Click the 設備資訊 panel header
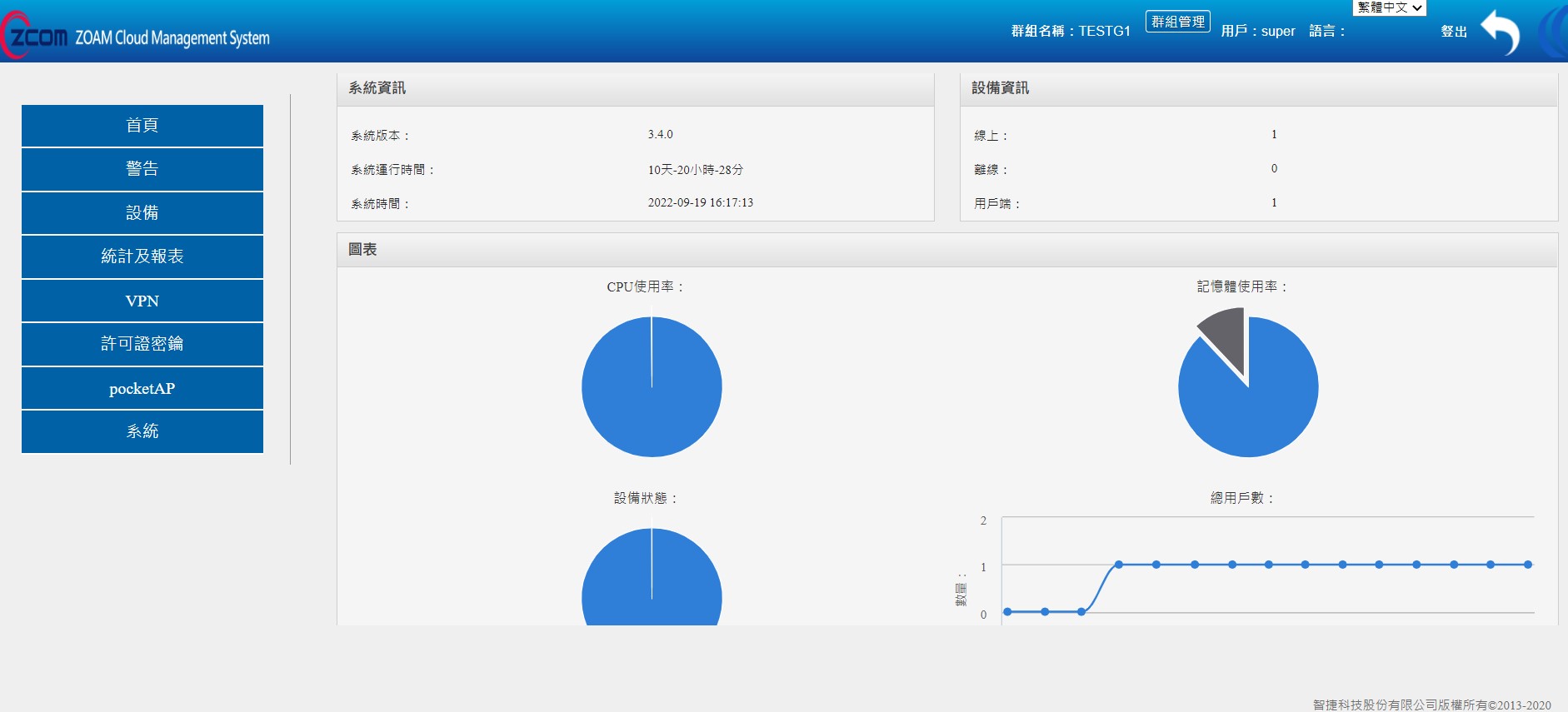Screen dimensions: 1568x712 click(x=1259, y=89)
